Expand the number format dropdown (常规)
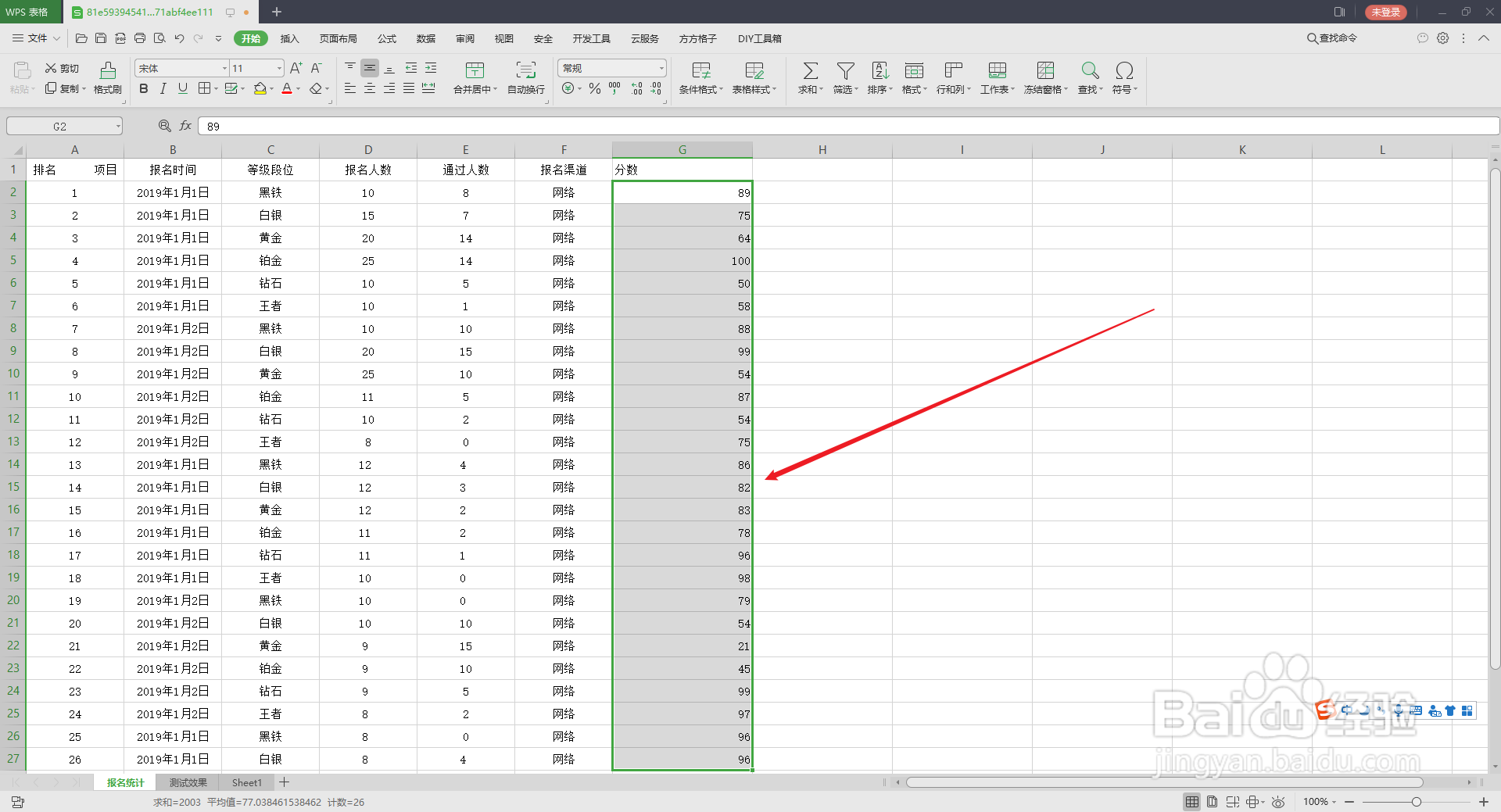The height and width of the screenshot is (812, 1501). [661, 68]
